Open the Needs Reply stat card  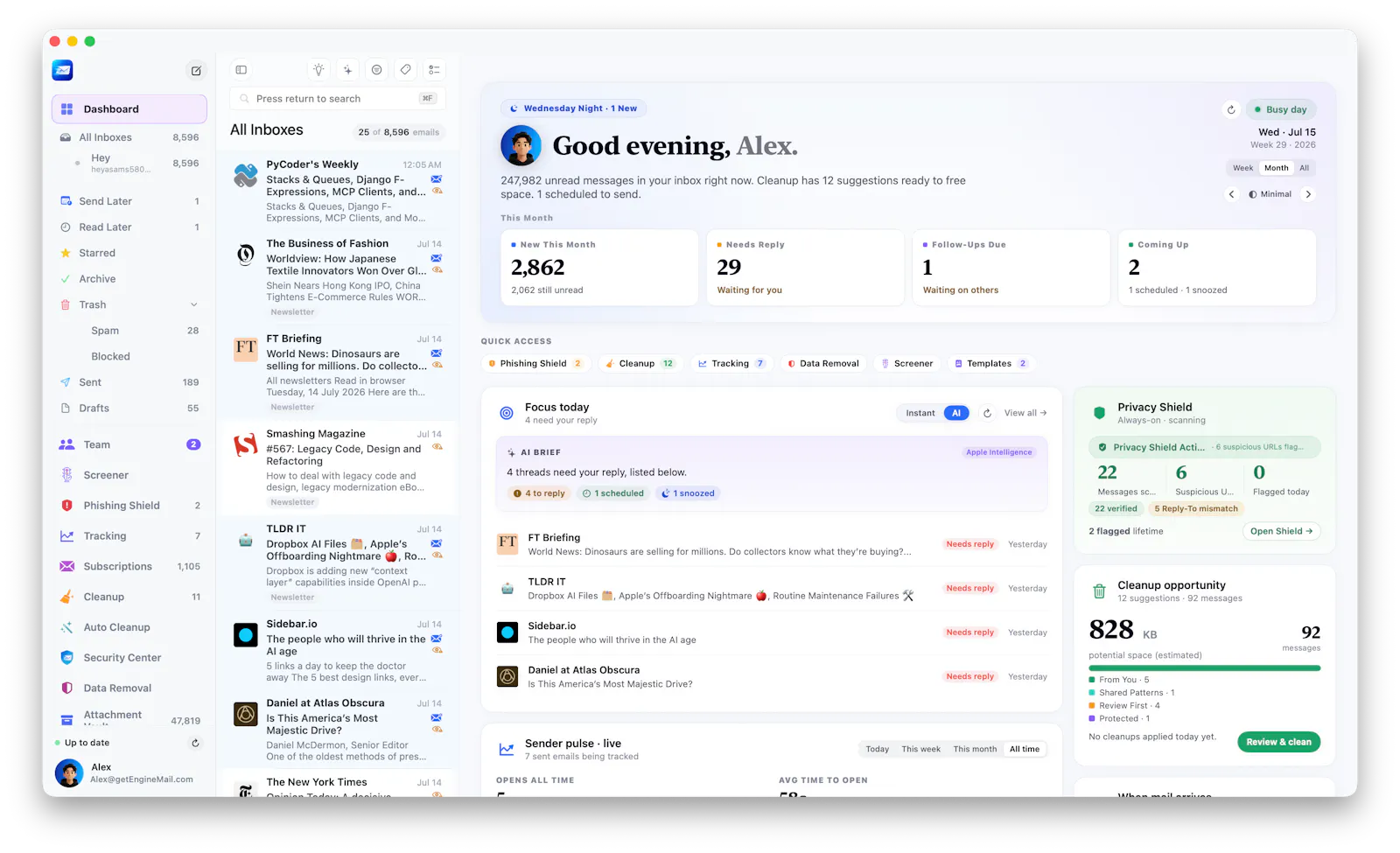tap(805, 268)
